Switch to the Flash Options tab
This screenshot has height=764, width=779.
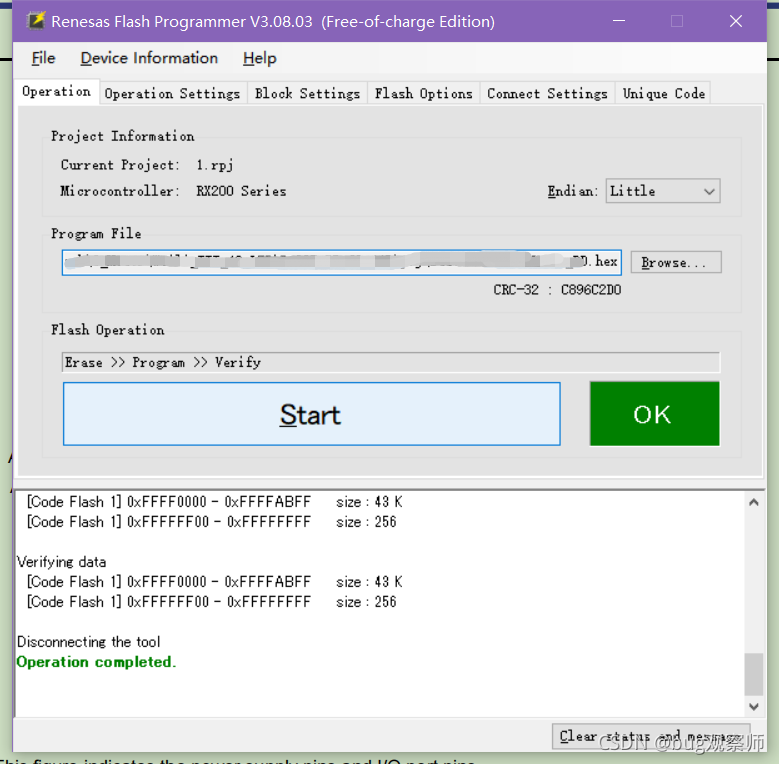pyautogui.click(x=423, y=93)
